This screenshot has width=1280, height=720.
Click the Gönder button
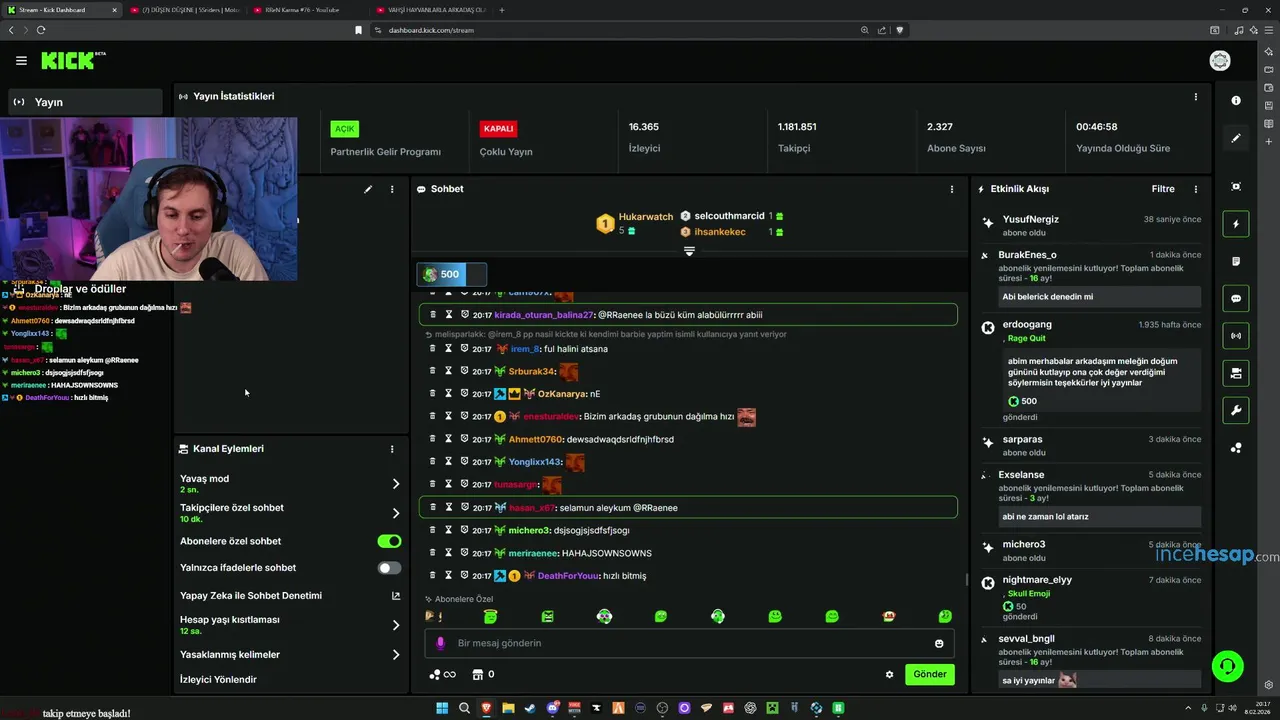[x=930, y=674]
